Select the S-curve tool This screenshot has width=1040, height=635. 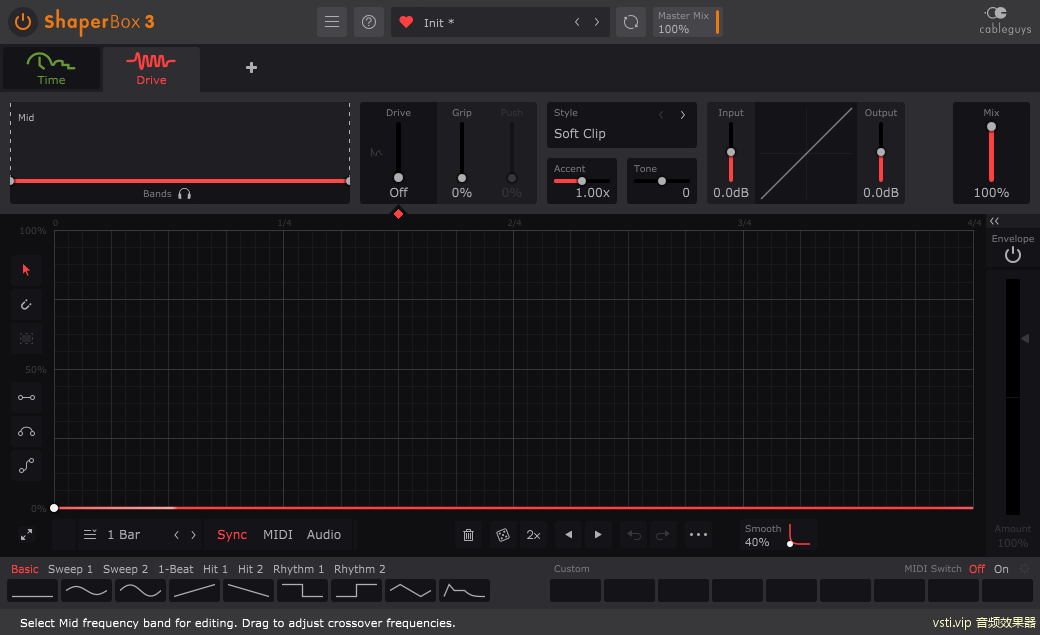coord(27,466)
